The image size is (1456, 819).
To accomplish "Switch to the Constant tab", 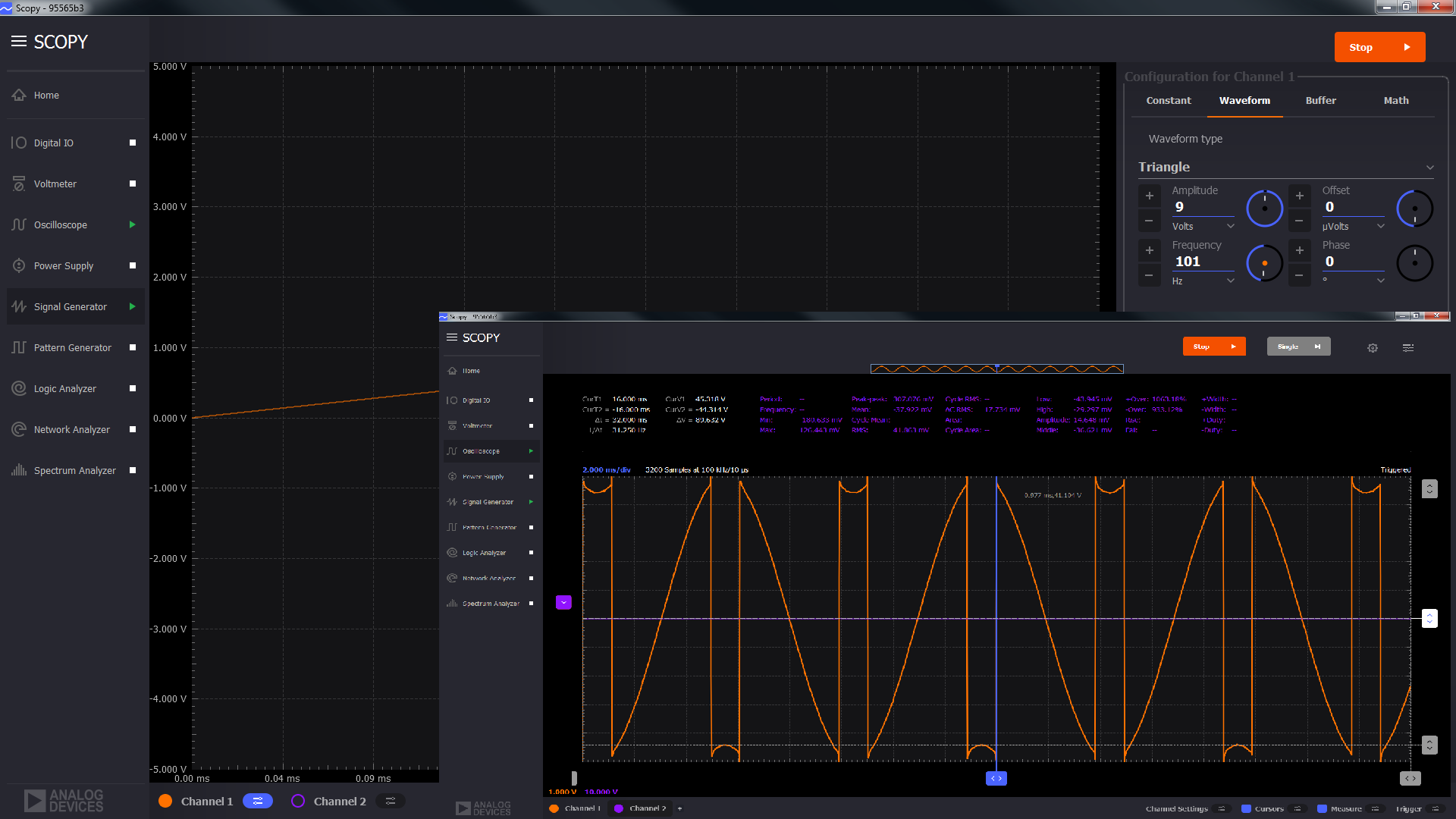I will click(x=1169, y=100).
